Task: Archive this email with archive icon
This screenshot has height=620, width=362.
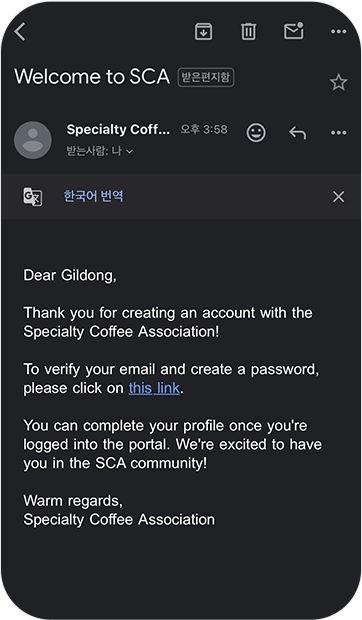Action: 204,32
